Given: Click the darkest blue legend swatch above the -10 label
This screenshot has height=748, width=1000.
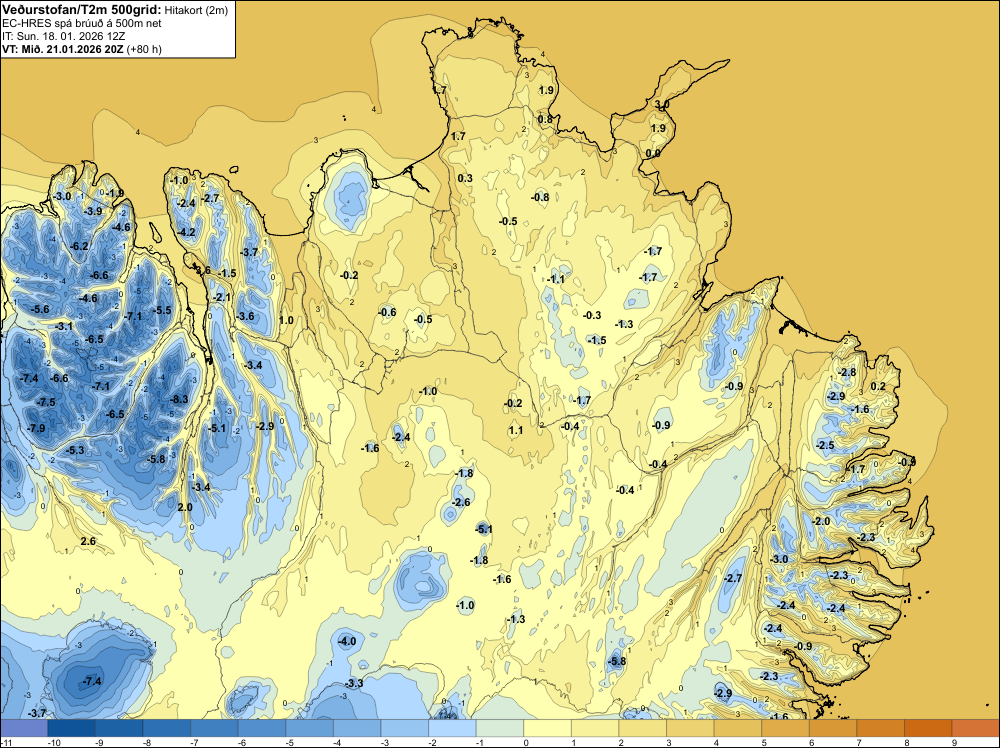Looking at the screenshot, I should click(x=71, y=728).
